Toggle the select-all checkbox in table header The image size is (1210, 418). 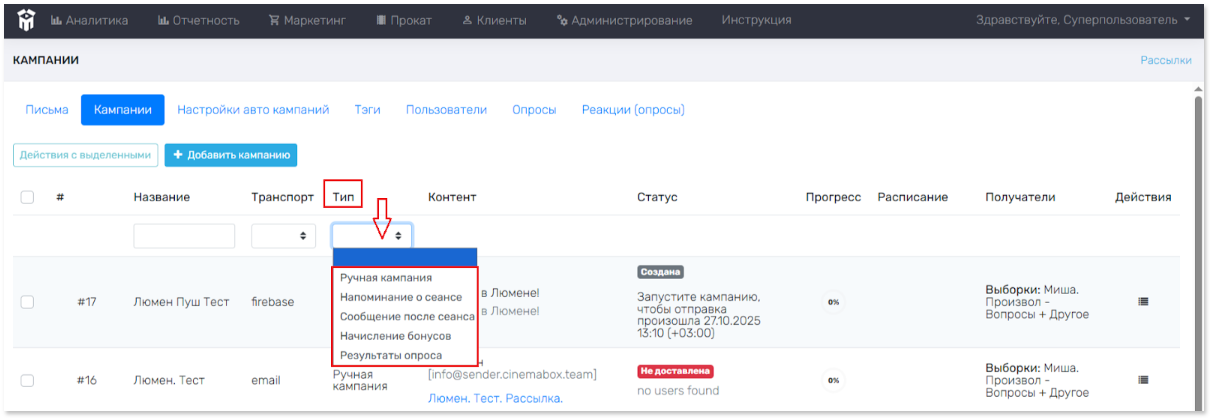(x=28, y=197)
